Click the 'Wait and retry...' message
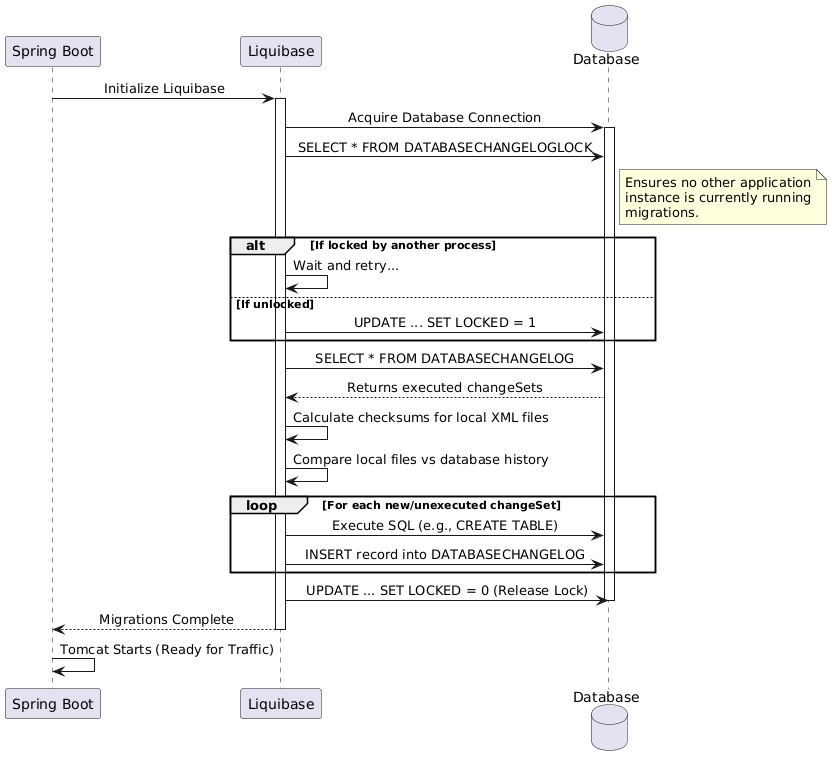Viewport: 832px width, 766px height. 345,265
